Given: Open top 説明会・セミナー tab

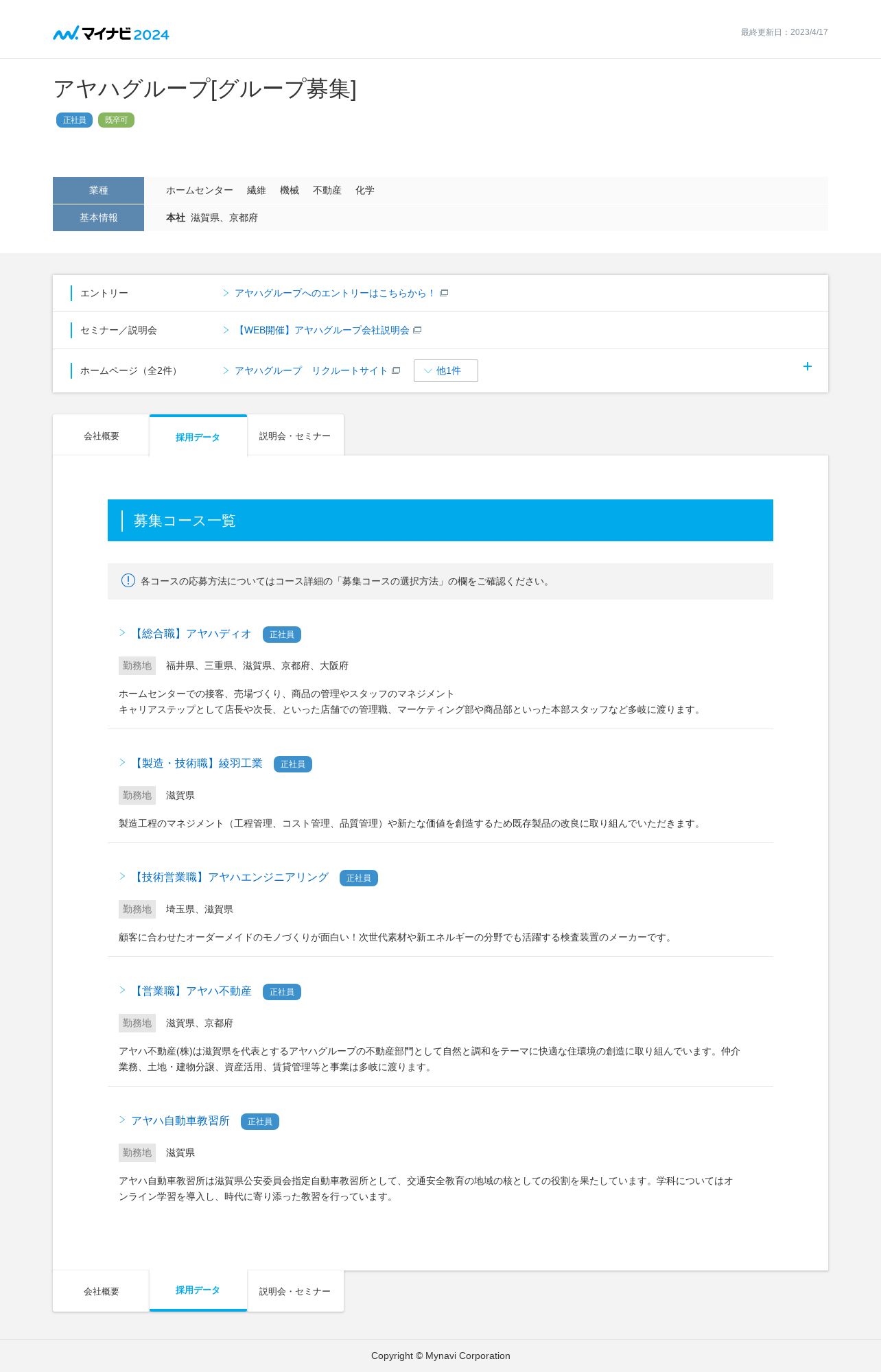Looking at the screenshot, I should click(295, 436).
